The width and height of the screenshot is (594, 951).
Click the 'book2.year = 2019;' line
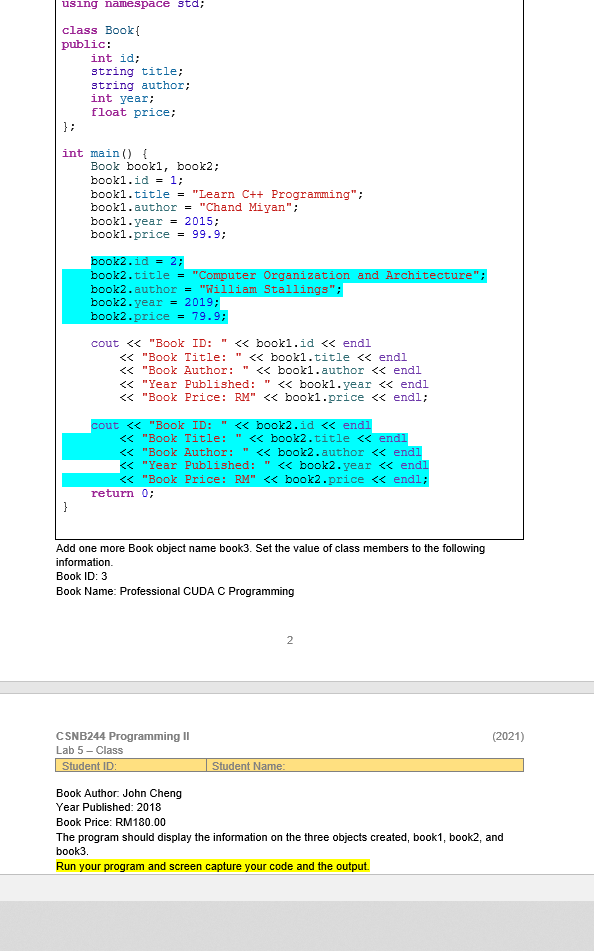tap(155, 302)
